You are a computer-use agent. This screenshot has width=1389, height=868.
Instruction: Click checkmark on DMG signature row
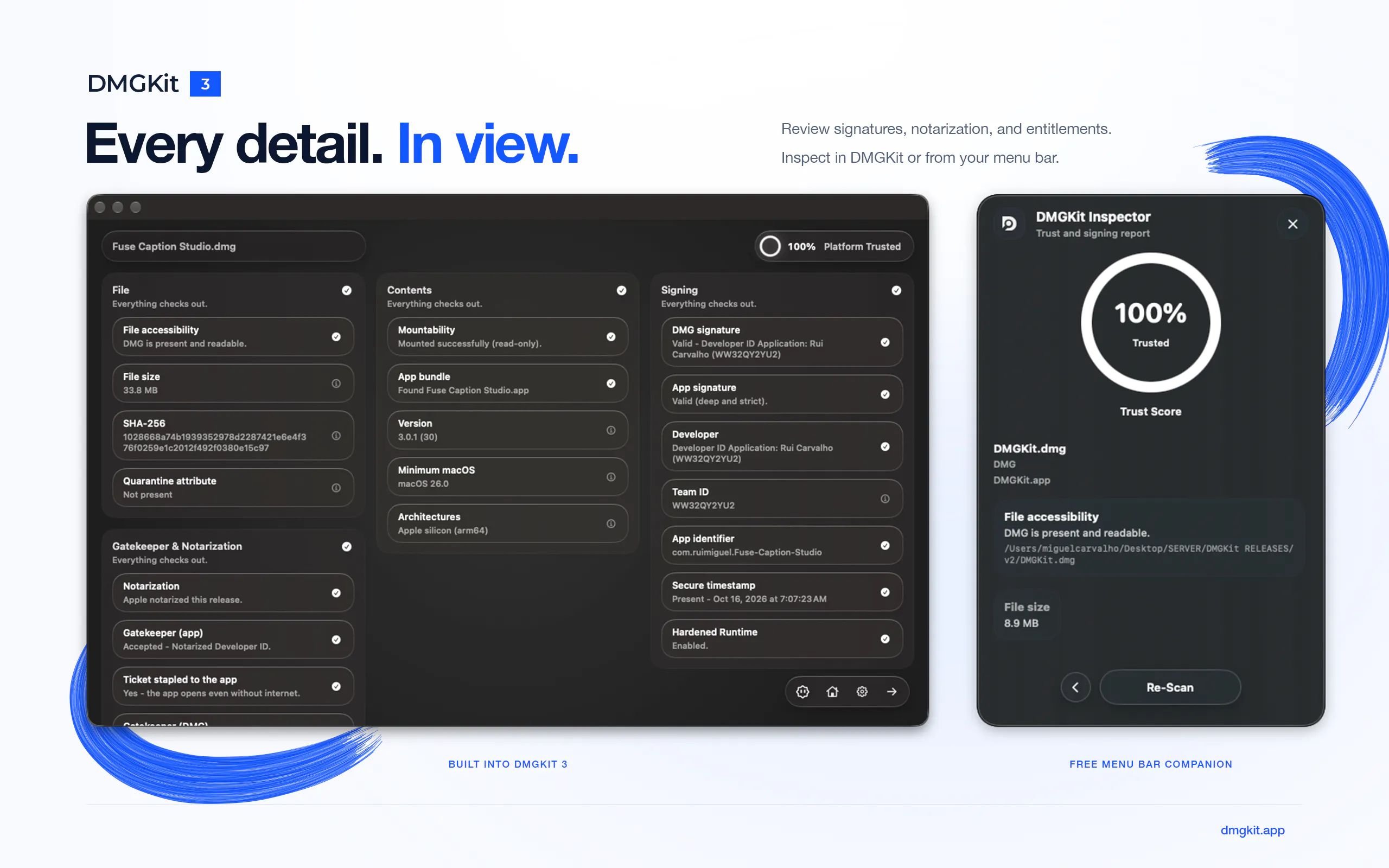885,342
